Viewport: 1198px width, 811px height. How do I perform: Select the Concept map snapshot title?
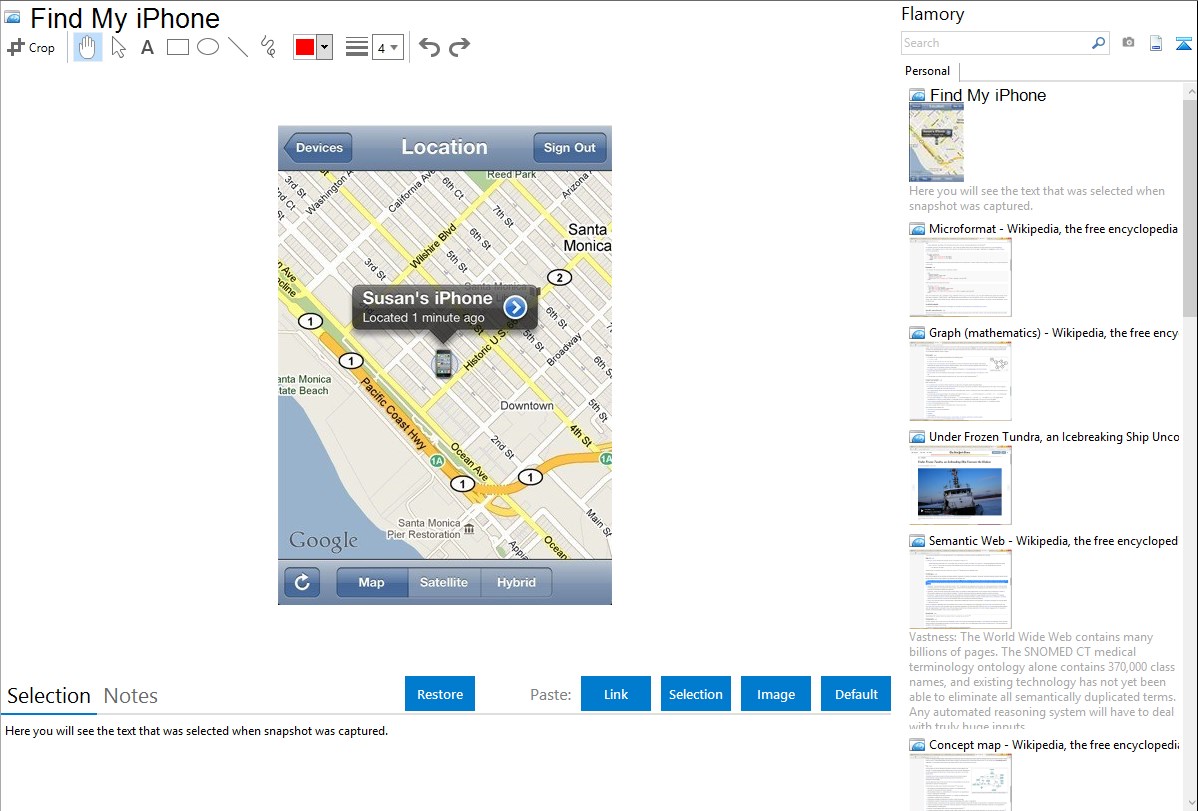click(1054, 744)
